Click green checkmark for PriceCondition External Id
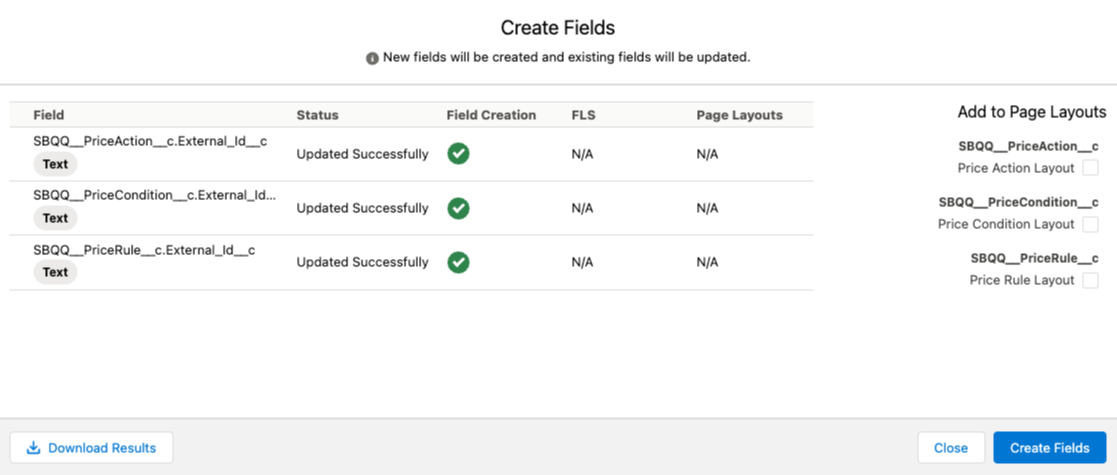 [x=458, y=208]
